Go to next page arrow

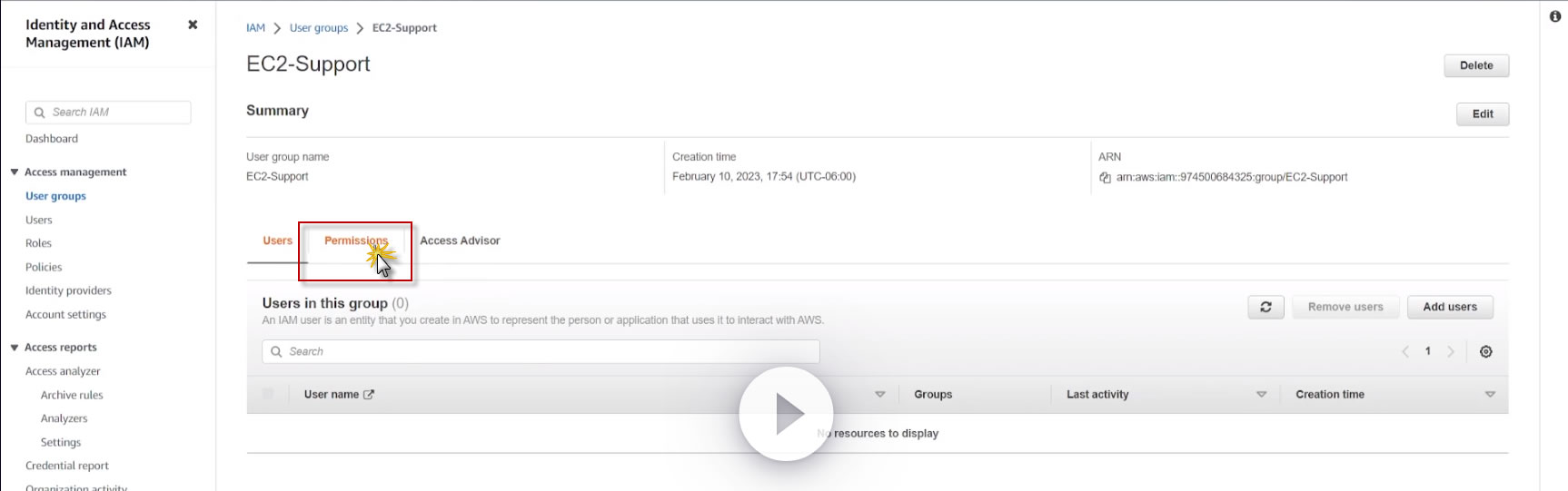click(1451, 351)
